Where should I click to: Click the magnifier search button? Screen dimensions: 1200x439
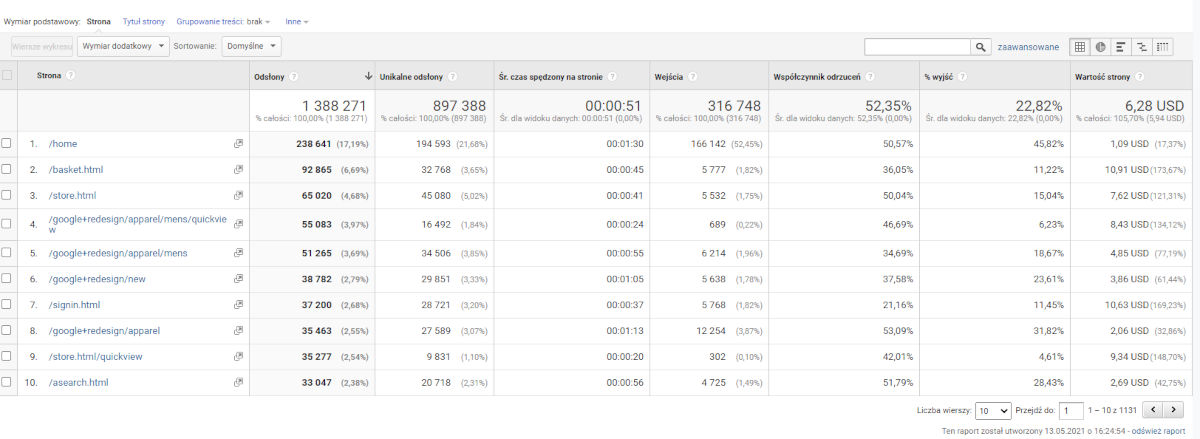pyautogui.click(x=981, y=47)
